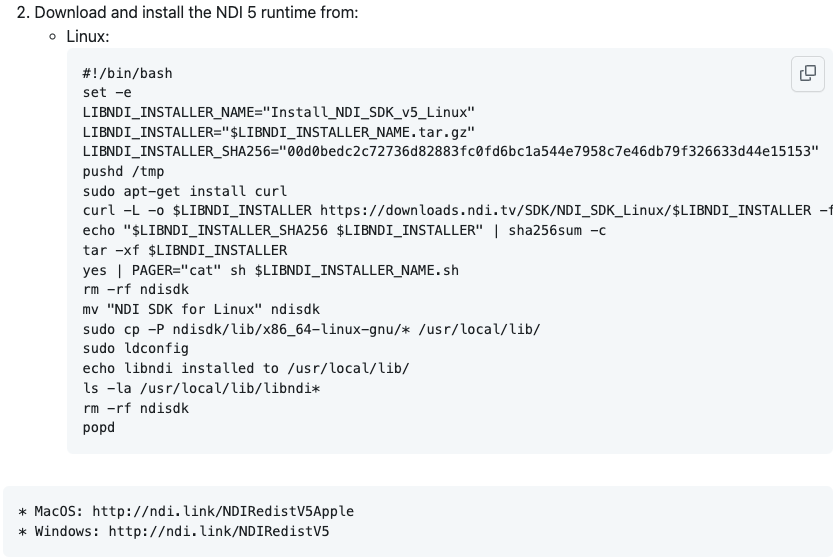
Task: Click the 'pushd /tmp' line
Action: point(123,172)
